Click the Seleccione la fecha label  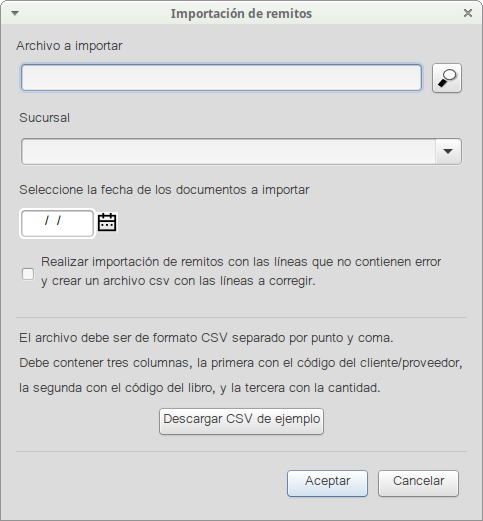[164, 190]
